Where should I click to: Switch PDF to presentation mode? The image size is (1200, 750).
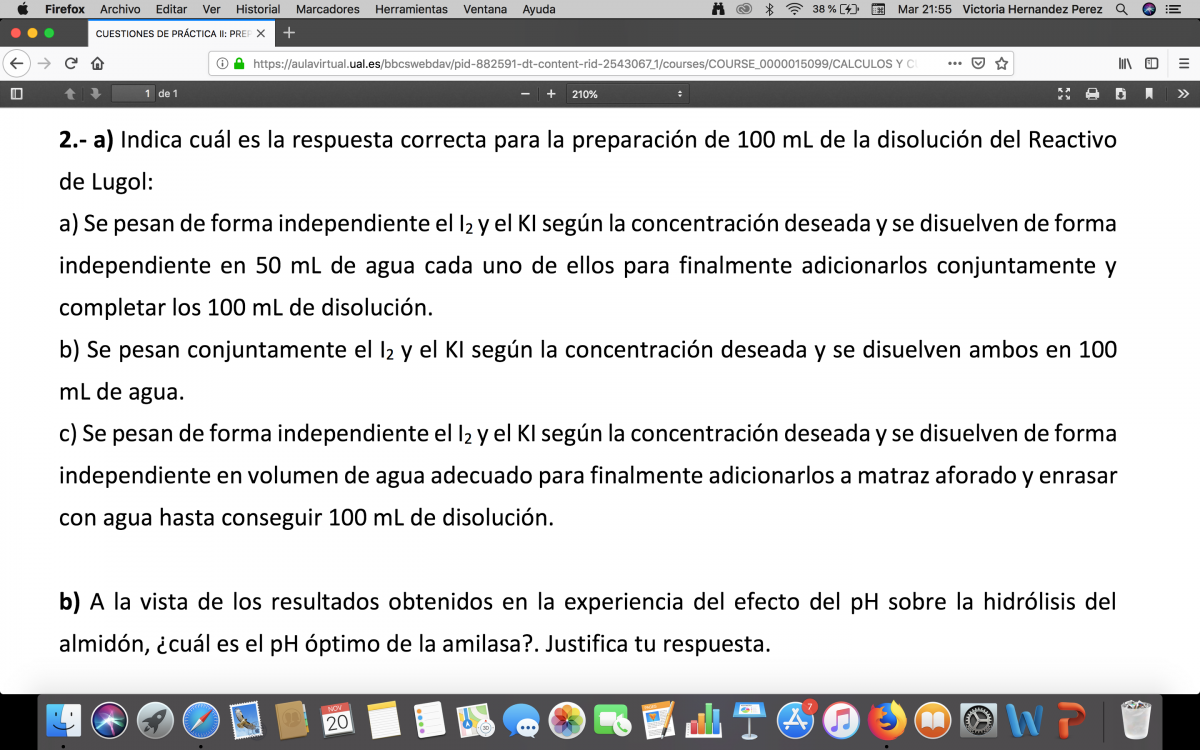[1064, 94]
